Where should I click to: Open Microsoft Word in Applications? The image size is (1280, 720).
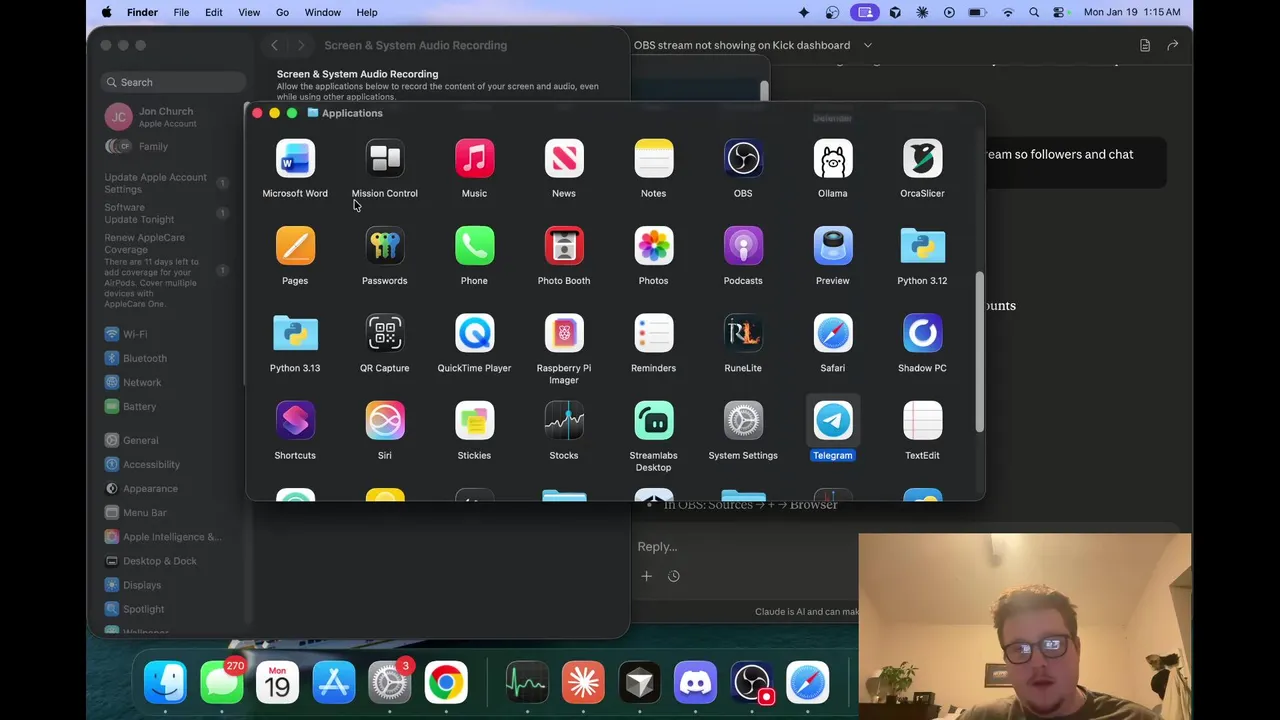pyautogui.click(x=295, y=159)
